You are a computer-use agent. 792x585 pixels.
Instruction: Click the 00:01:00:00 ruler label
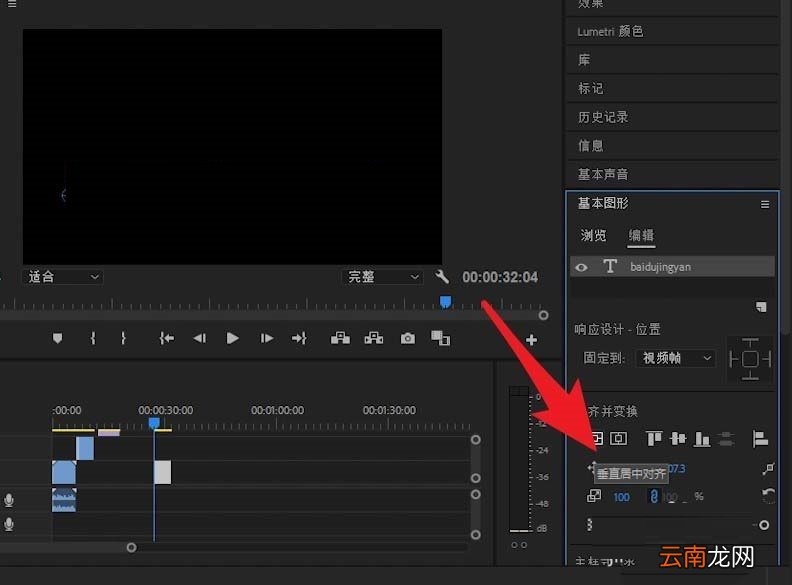(277, 410)
